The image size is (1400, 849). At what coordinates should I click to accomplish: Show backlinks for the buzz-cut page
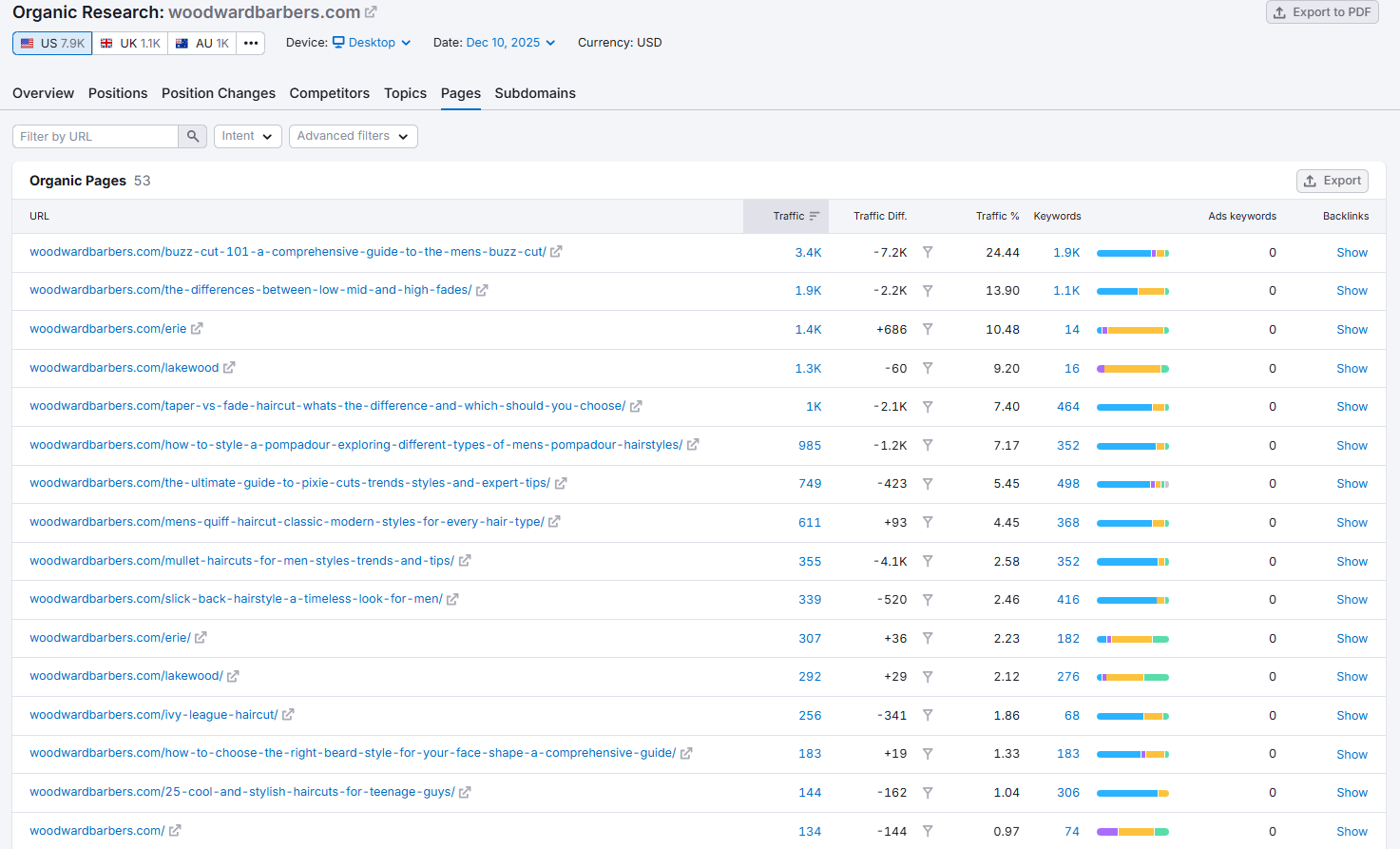click(1352, 252)
